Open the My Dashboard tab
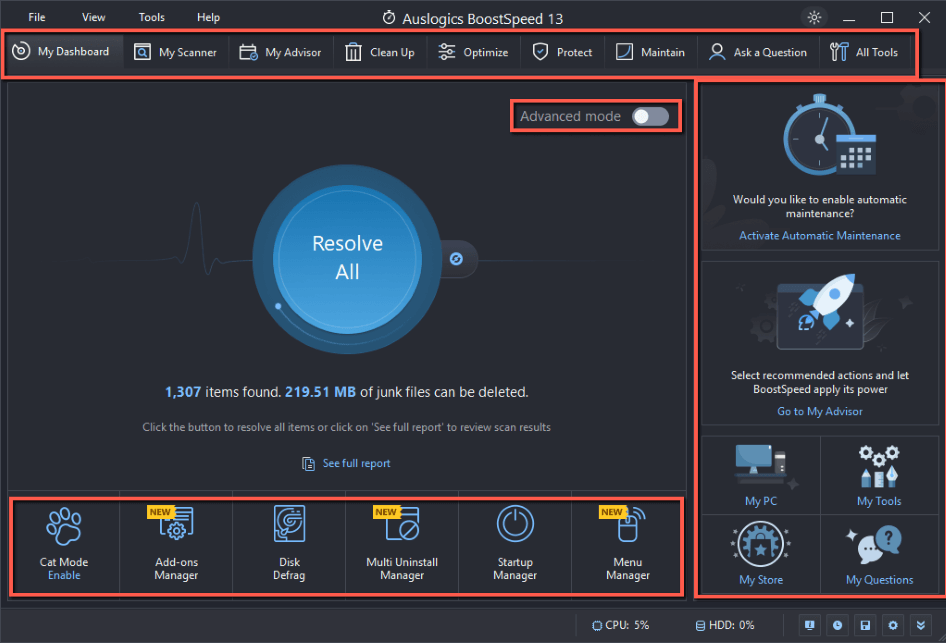 click(63, 52)
